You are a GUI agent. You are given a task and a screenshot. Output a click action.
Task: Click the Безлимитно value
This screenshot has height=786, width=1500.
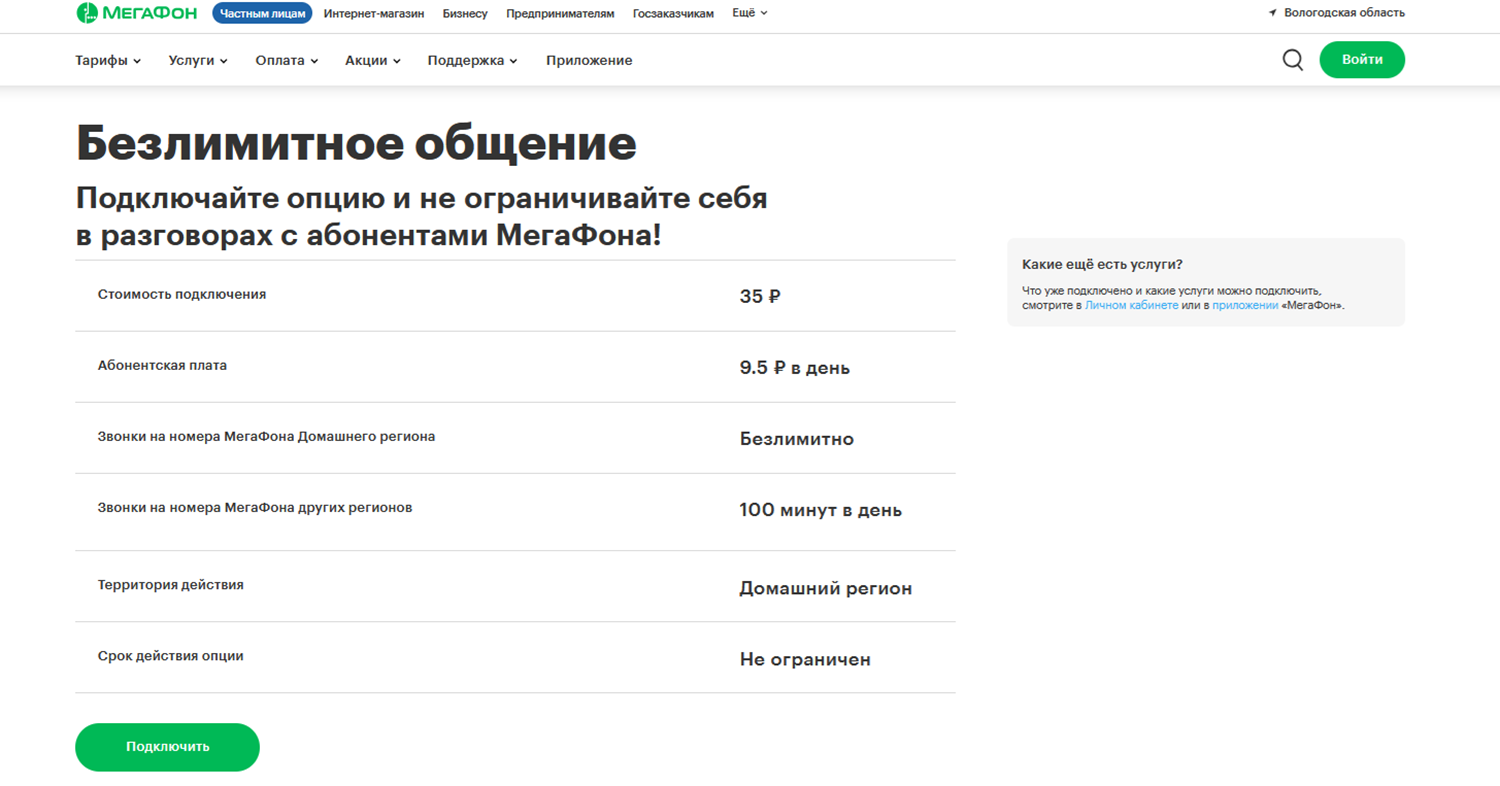[x=797, y=439]
